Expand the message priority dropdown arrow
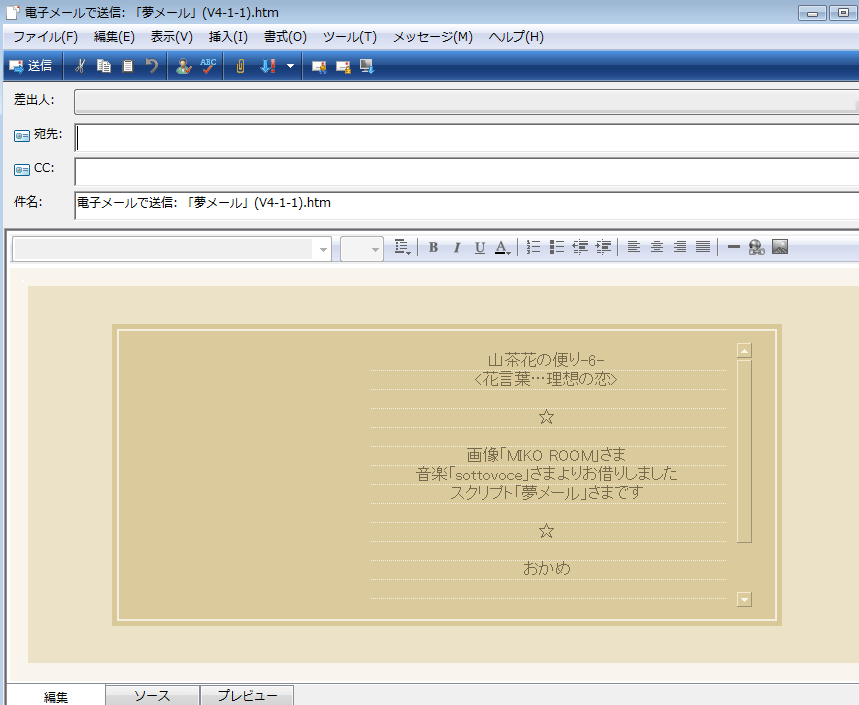Screen dimensions: 859x705 (290, 66)
